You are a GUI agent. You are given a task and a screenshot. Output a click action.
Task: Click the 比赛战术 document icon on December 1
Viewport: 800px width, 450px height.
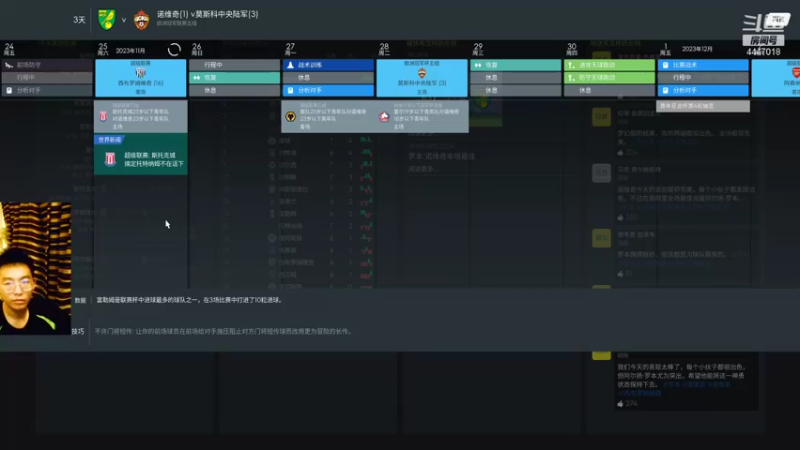point(665,65)
